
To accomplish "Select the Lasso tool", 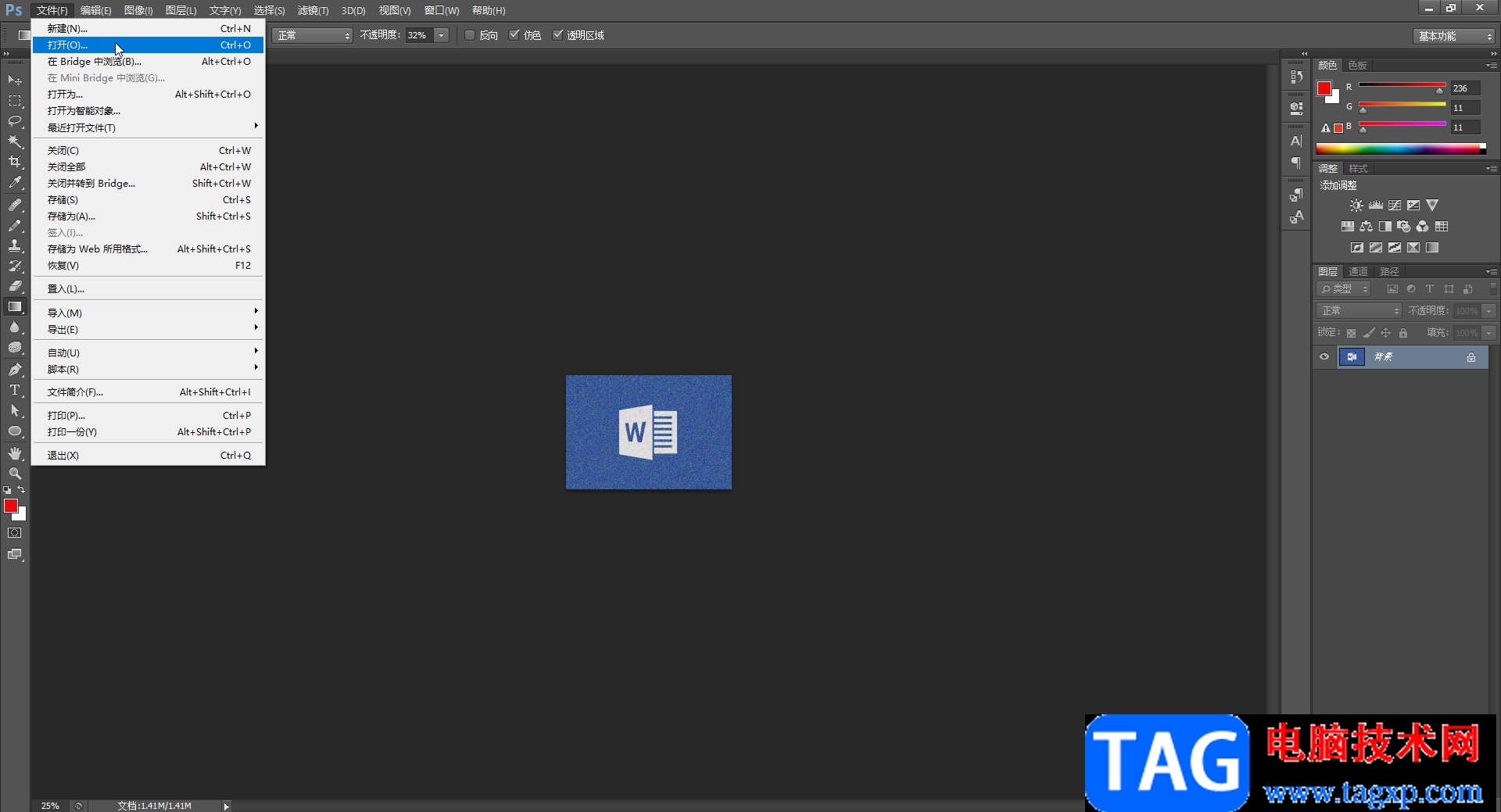I will pos(15,121).
